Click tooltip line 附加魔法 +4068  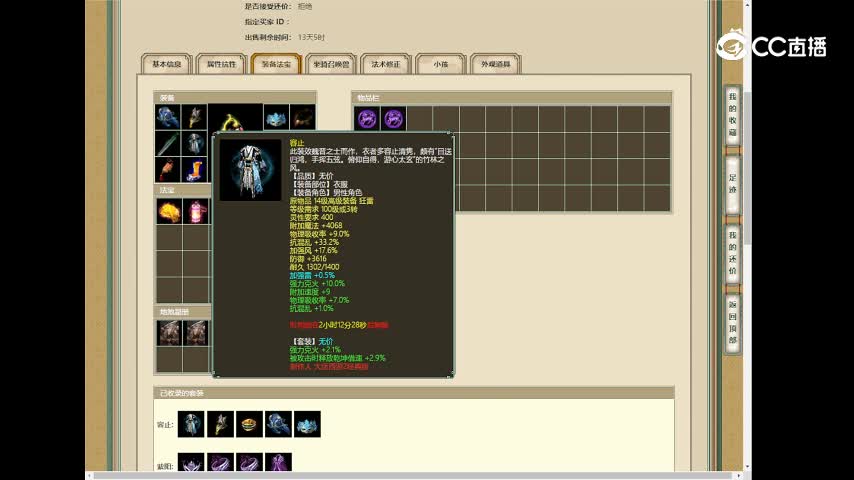pyautogui.click(x=316, y=226)
